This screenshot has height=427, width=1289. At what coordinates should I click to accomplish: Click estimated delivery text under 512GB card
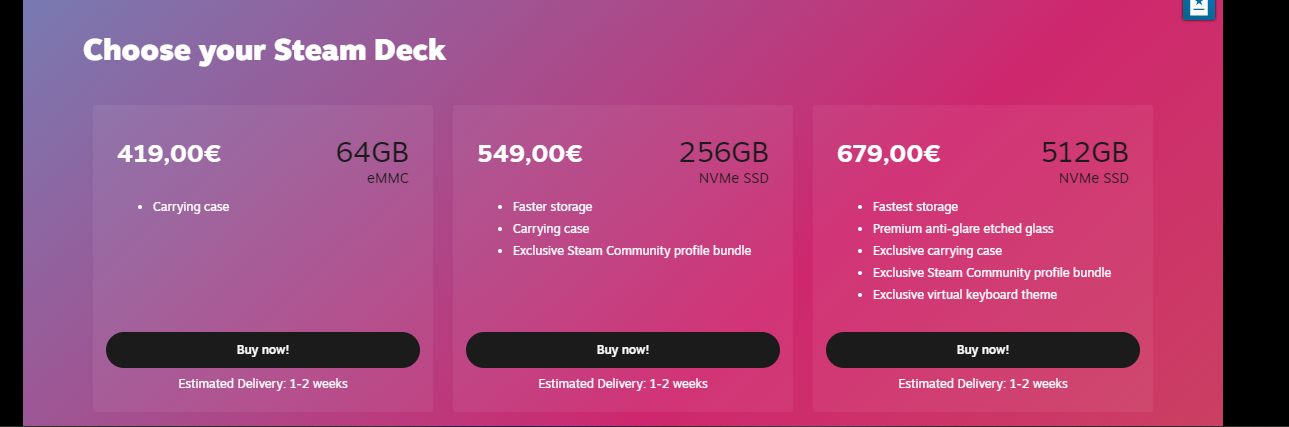[983, 383]
